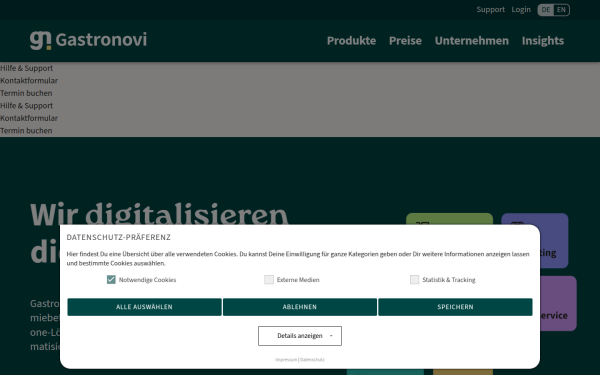This screenshot has width=600, height=375.
Task: Open the Unternehmen menu
Action: point(471,41)
